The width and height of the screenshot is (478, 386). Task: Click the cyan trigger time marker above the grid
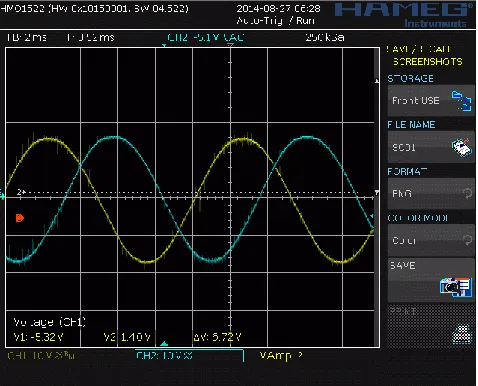[x=164, y=45]
